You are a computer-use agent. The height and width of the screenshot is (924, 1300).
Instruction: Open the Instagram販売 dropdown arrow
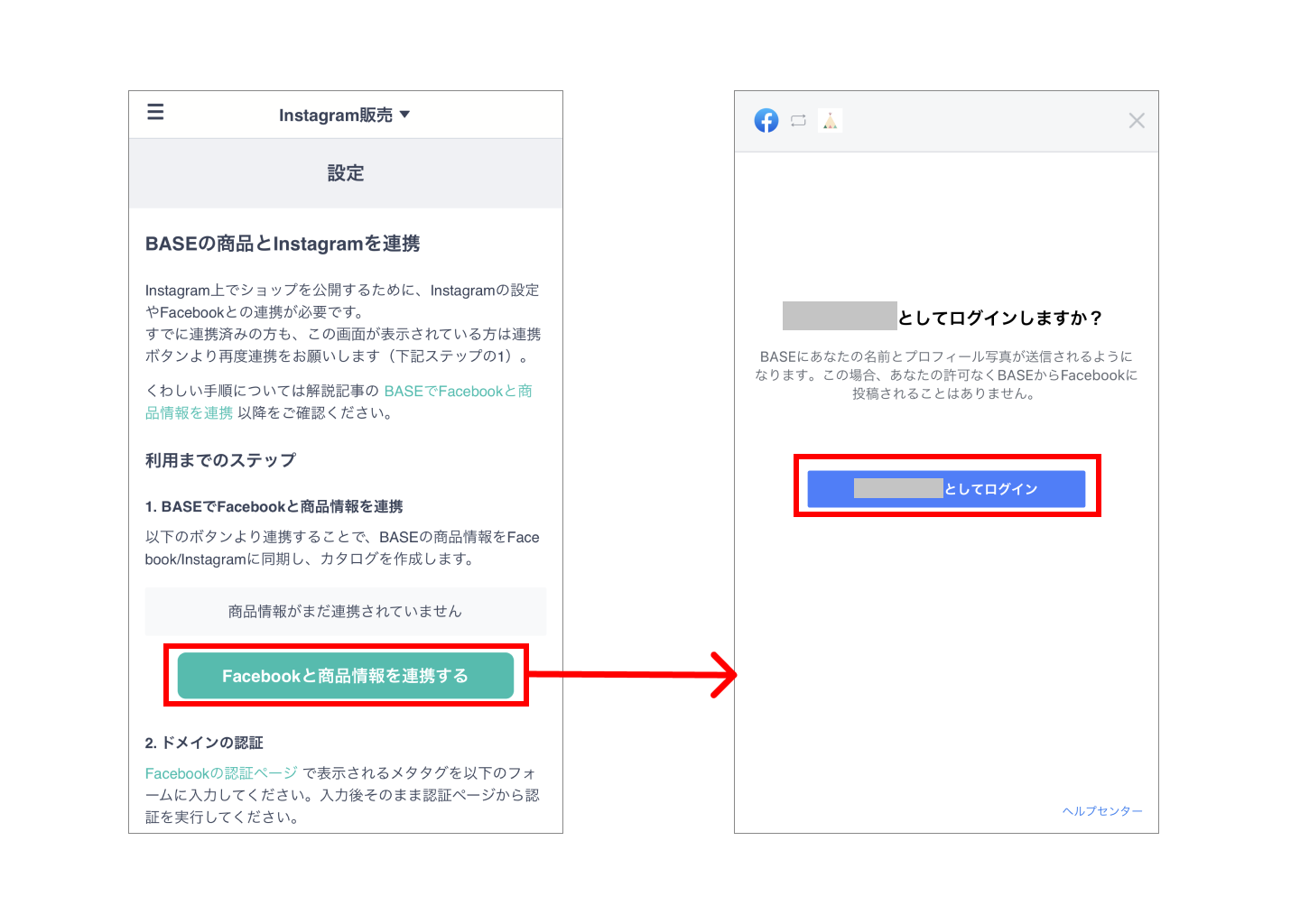tap(405, 115)
